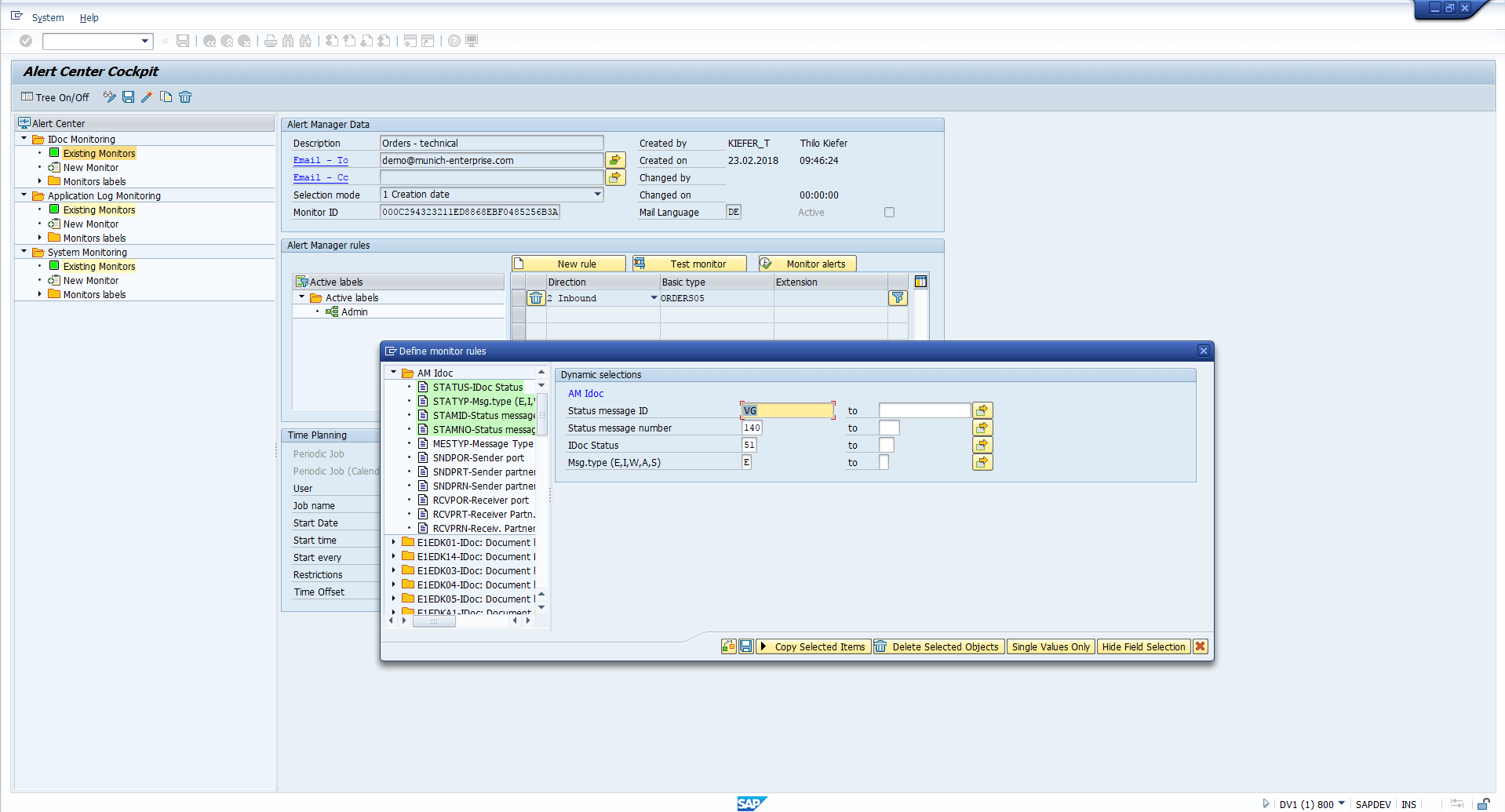Click the Email - Cc link
Viewport: 1505px width, 812px height.
tap(321, 177)
